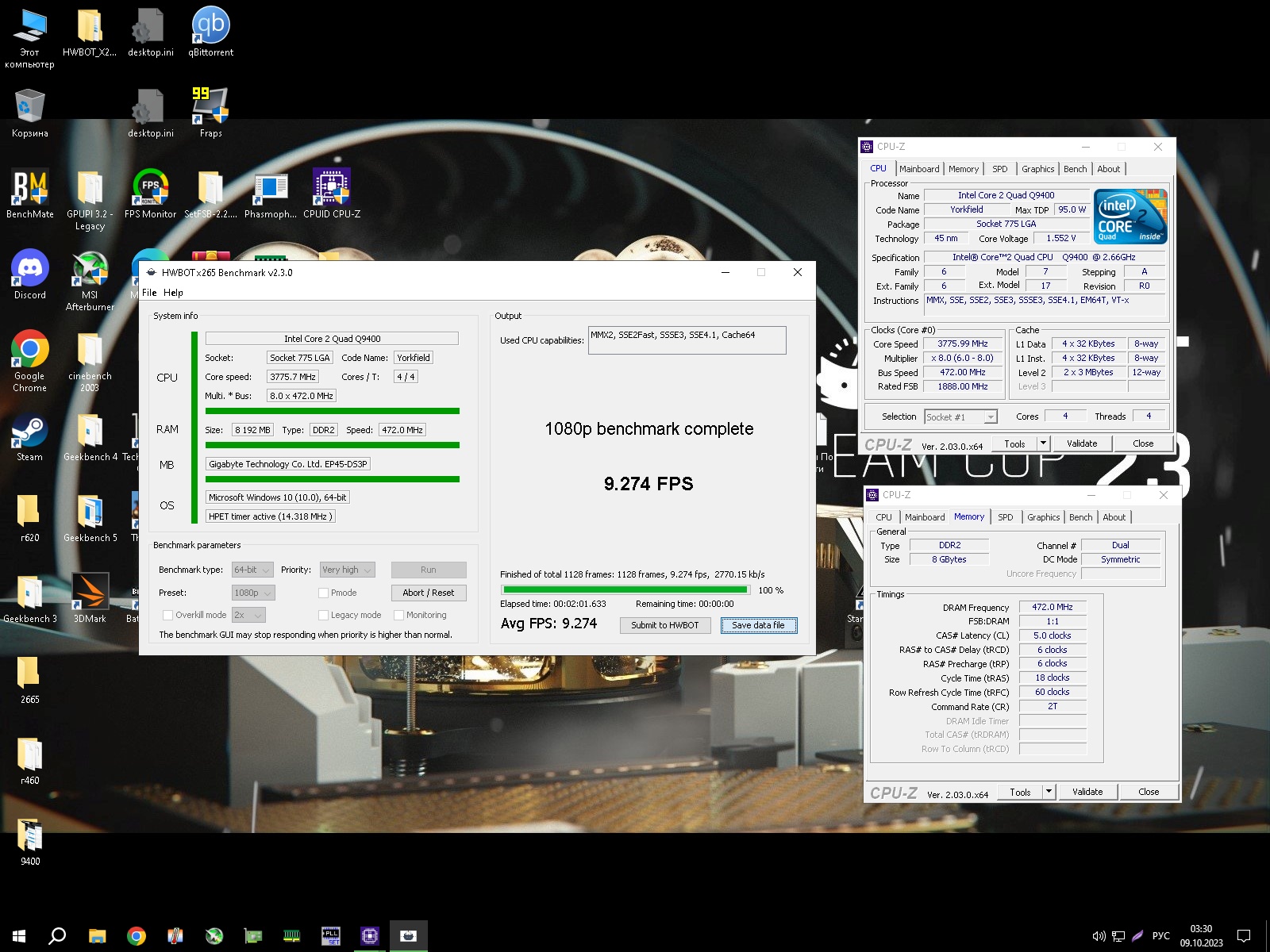Open the notification center icon
Screen dimensions: 1270x952
pyautogui.click(x=1244, y=936)
